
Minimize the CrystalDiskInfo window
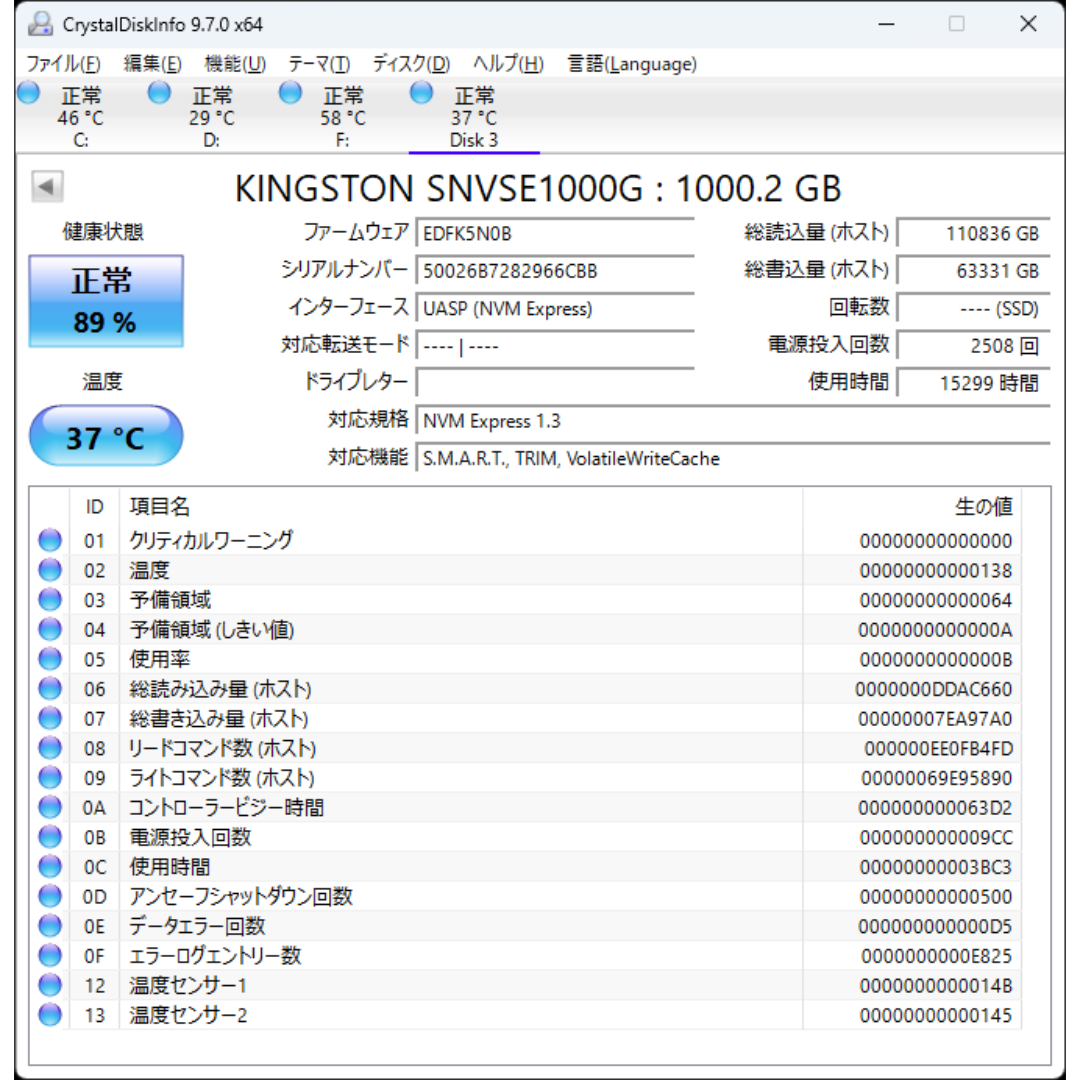(886, 24)
